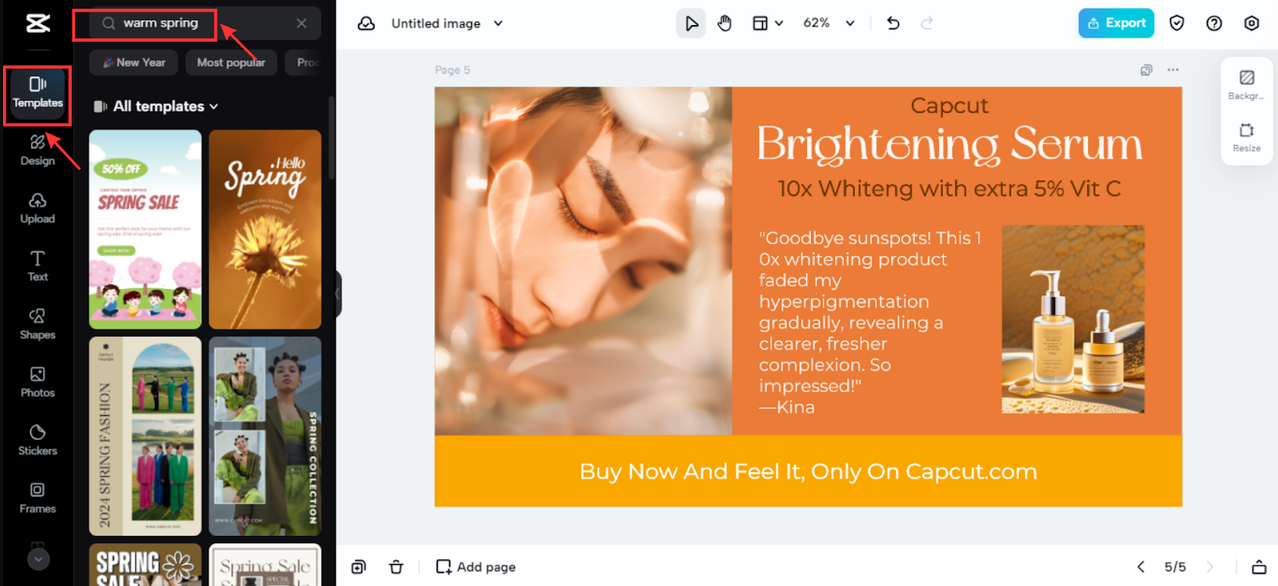Open the settings gear icon
Screen dimensions: 1278x586
point(1251,23)
